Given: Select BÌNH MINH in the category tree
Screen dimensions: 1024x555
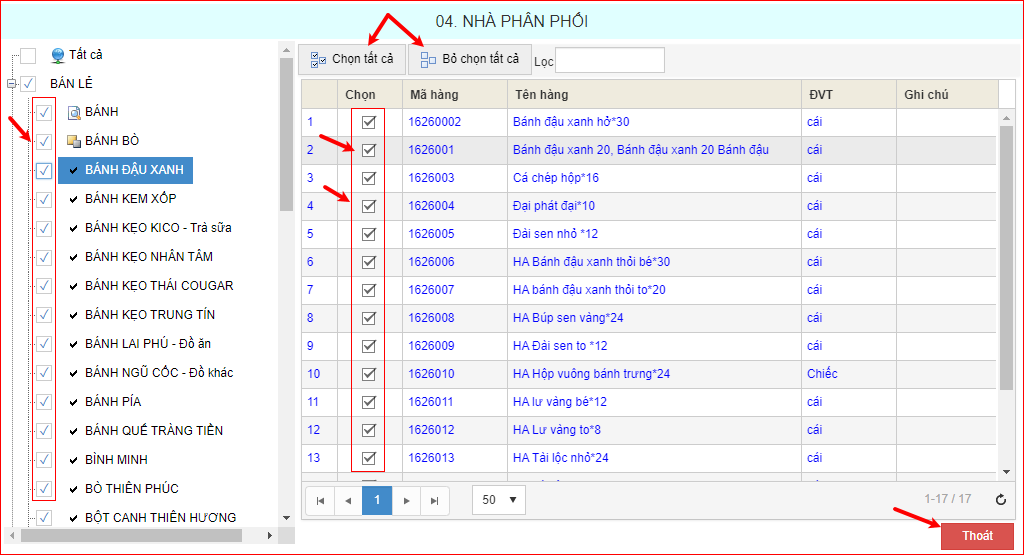Looking at the screenshot, I should 116,460.
